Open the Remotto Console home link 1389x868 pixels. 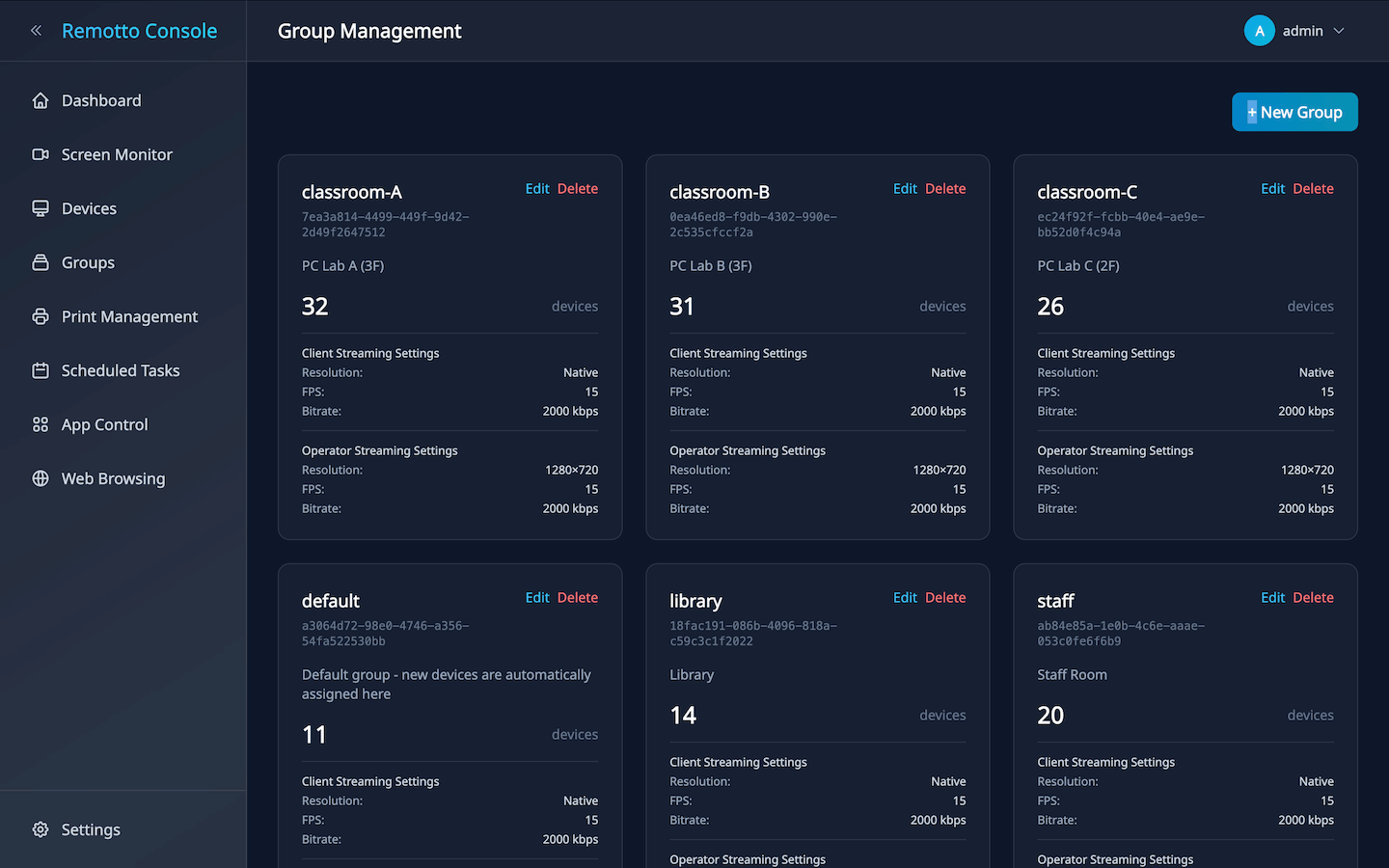point(139,31)
